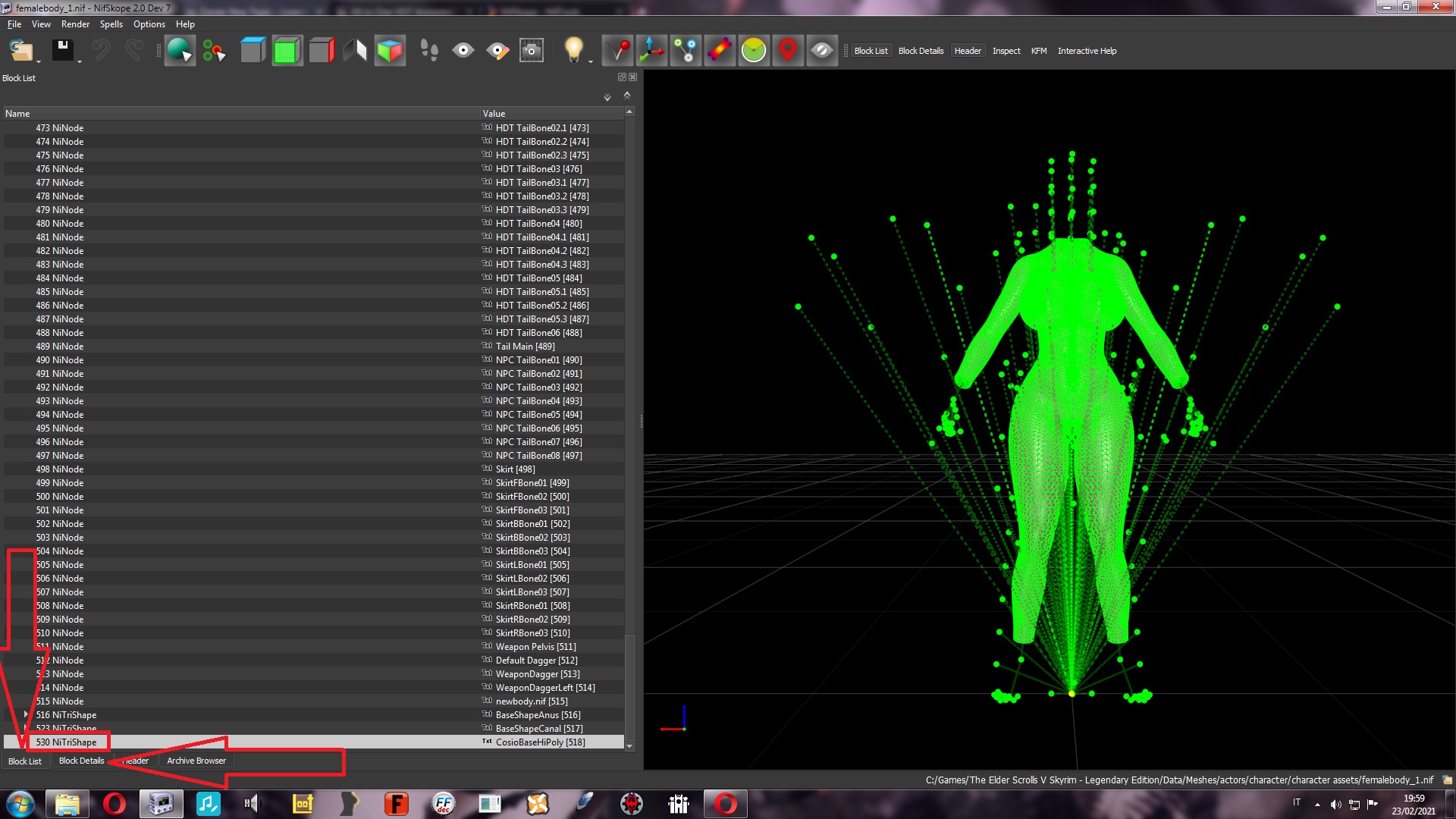The image size is (1456, 819).
Task: Select the object picking tool icon
Action: coord(180,51)
